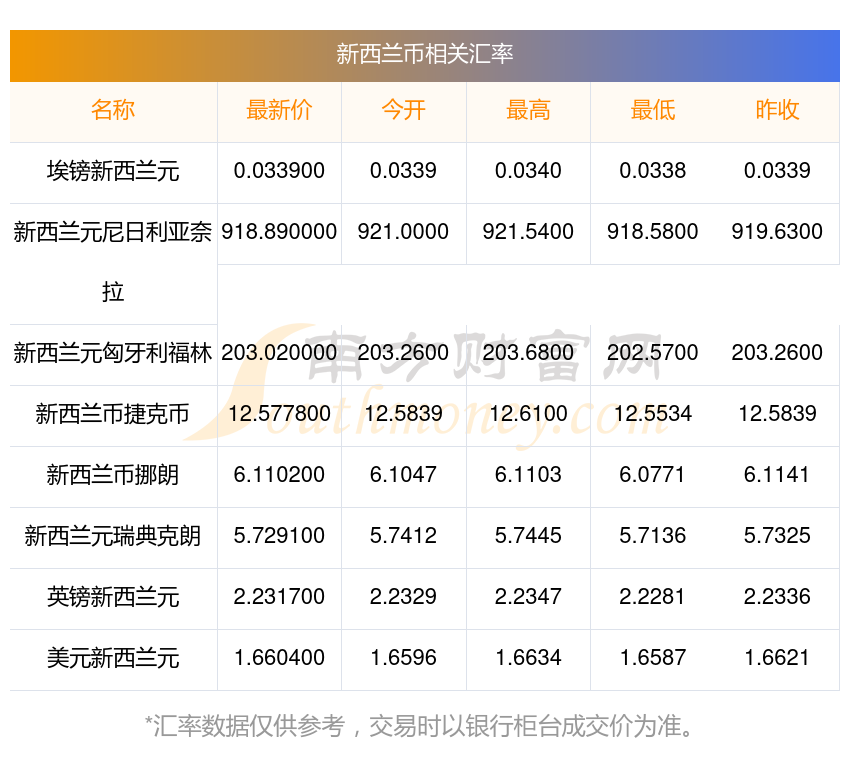Select the 最高 column header
850x757 pixels.
[528, 110]
